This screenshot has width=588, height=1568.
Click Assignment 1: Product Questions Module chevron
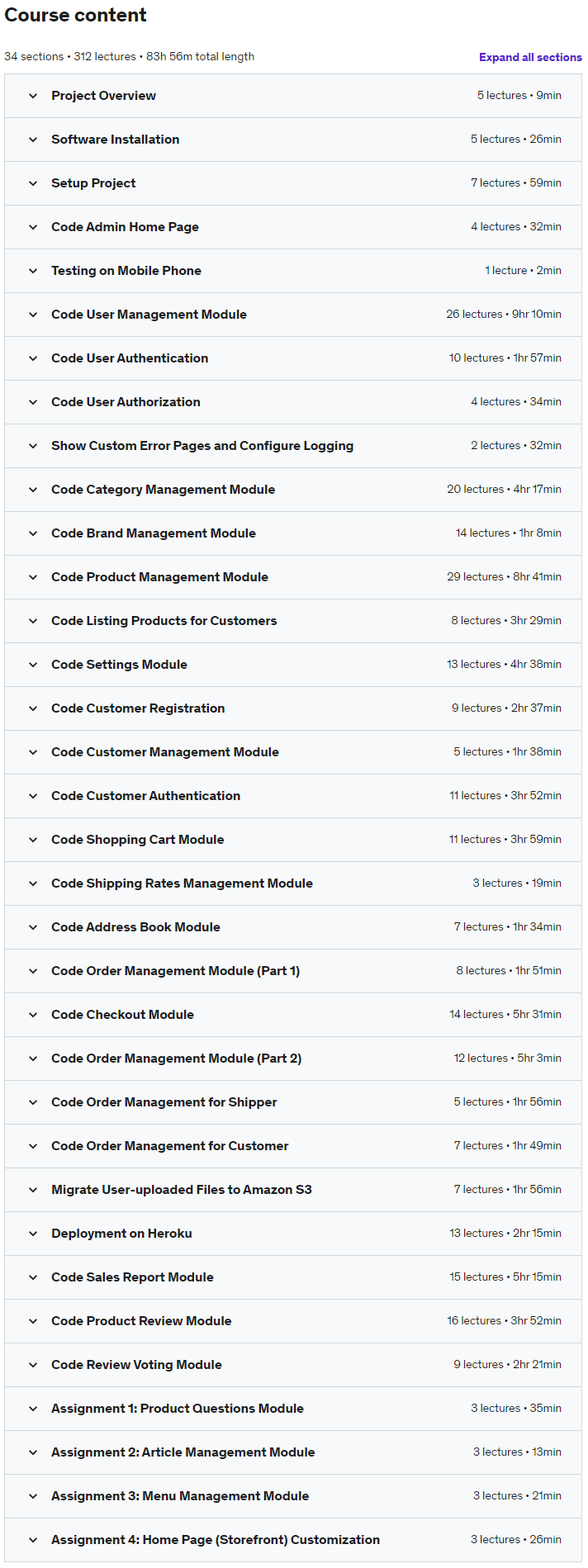(33, 1409)
